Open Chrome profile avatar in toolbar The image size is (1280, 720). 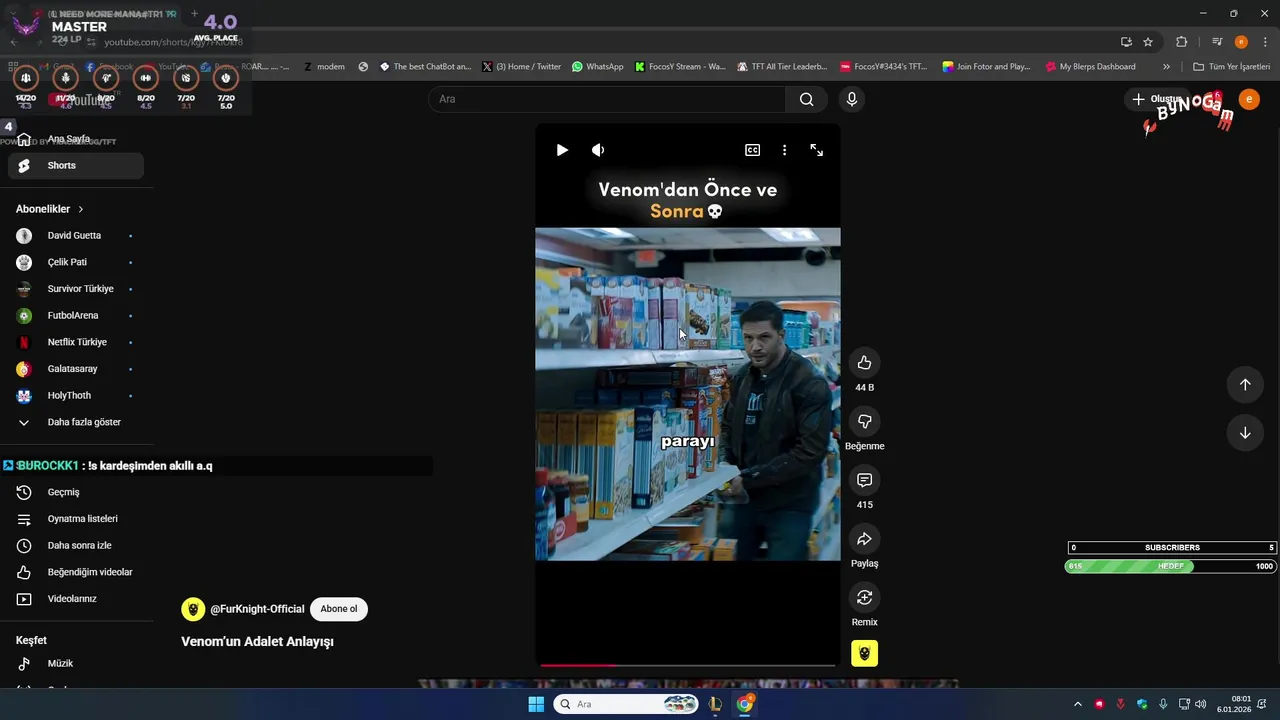(1241, 42)
